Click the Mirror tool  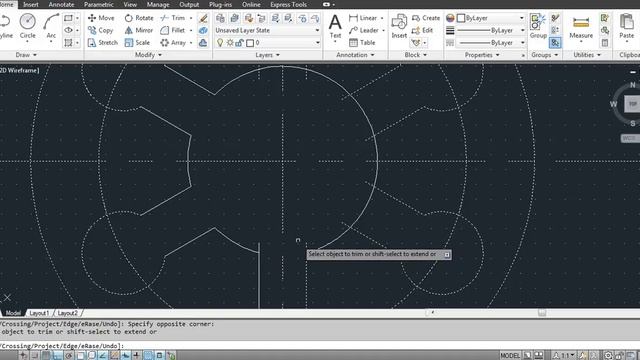[x=139, y=30]
